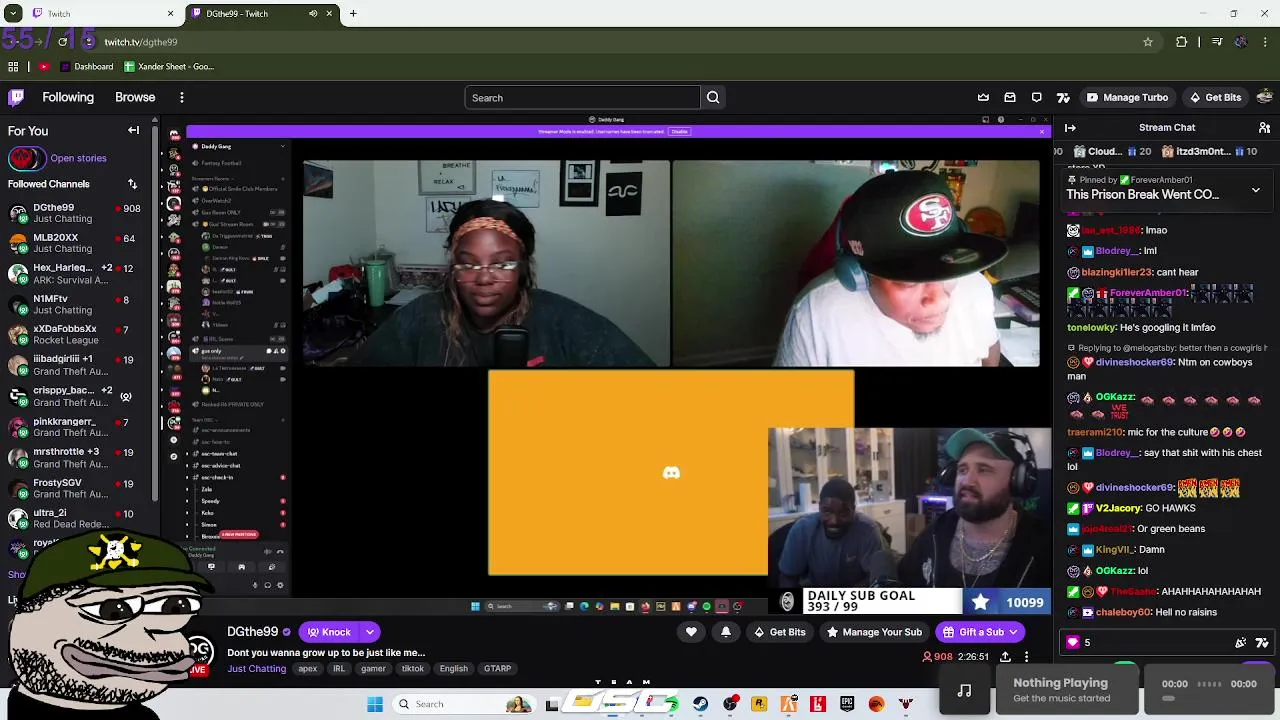The image size is (1280, 720).
Task: Go to the Following page
Action: (68, 98)
